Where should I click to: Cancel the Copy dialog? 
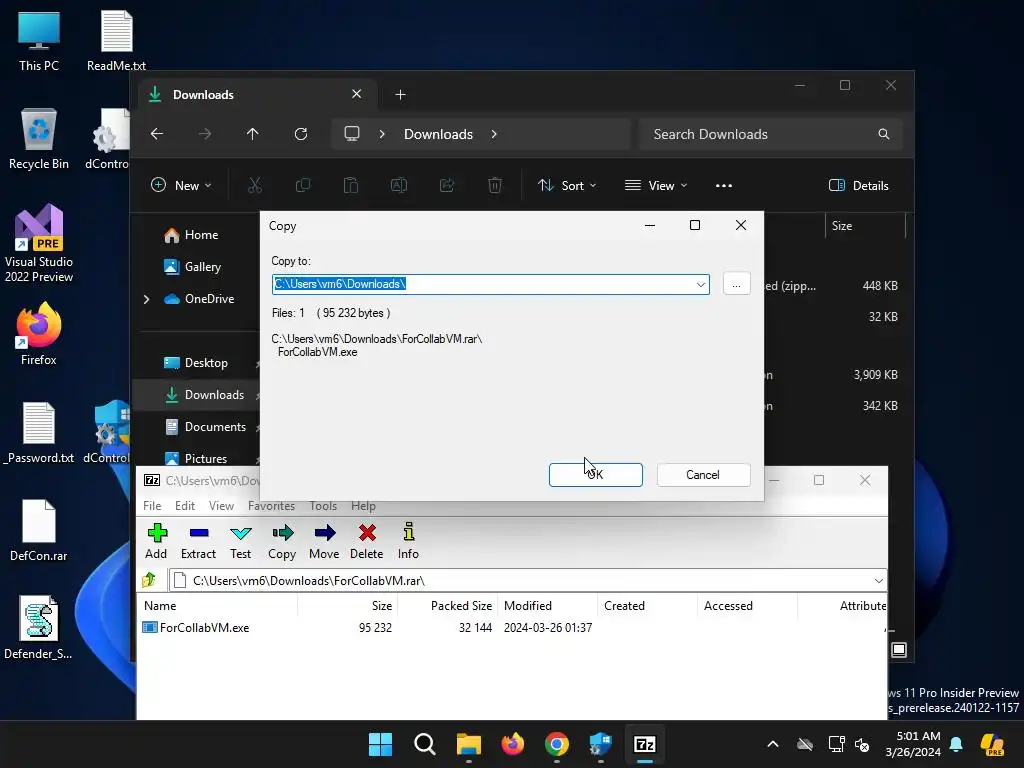(x=703, y=475)
